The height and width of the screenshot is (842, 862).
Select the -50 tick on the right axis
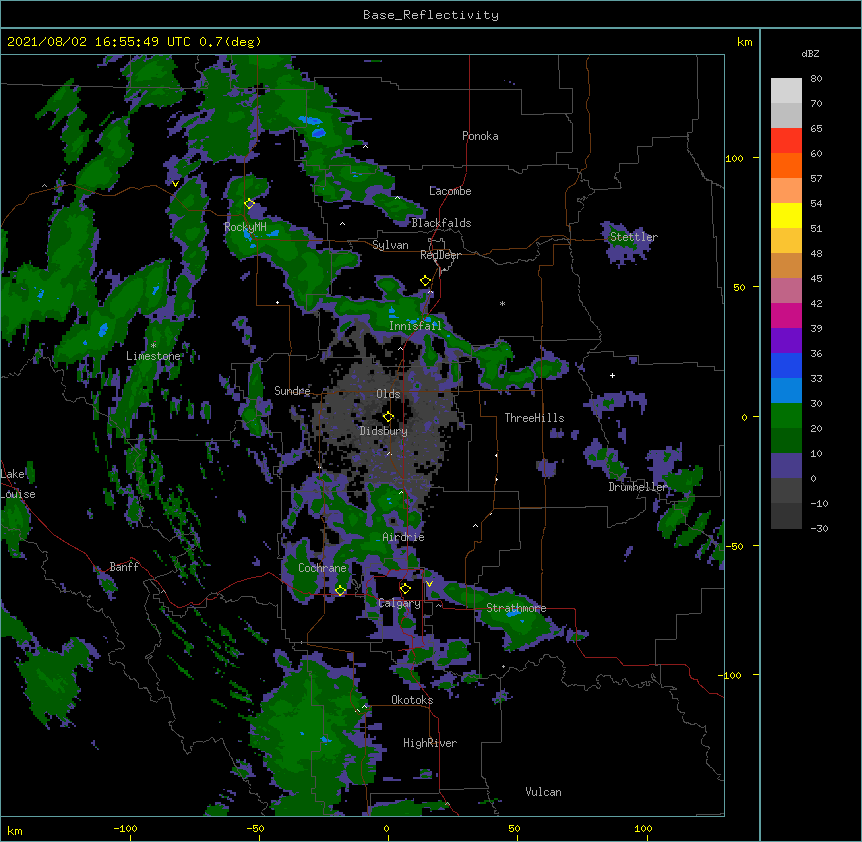coord(734,546)
